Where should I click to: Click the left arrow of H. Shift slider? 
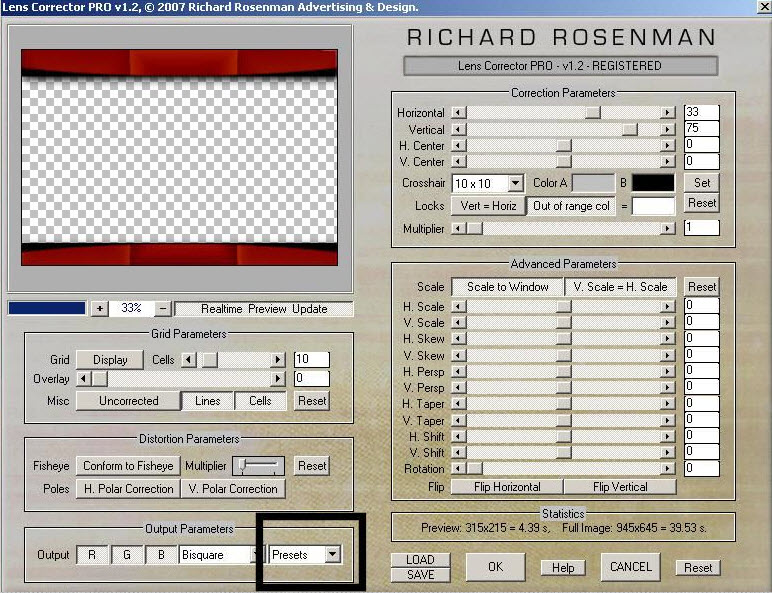[x=458, y=436]
